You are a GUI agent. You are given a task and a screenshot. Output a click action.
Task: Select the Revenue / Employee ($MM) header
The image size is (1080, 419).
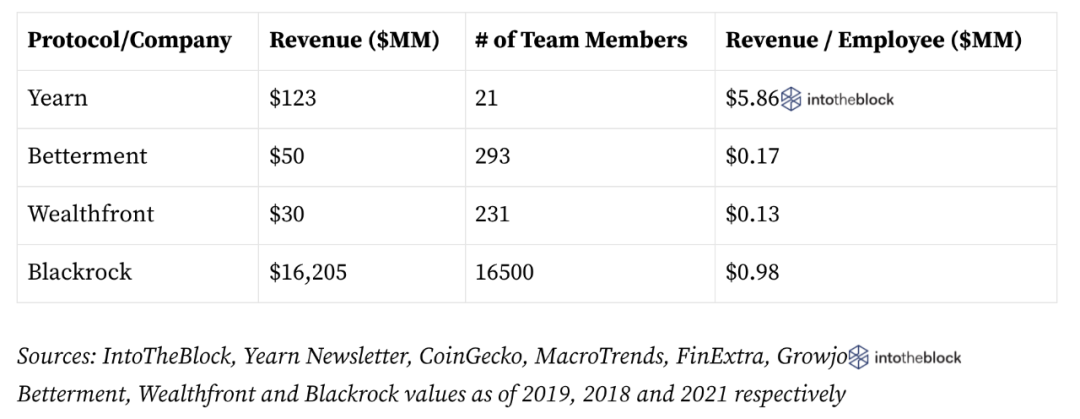(872, 41)
